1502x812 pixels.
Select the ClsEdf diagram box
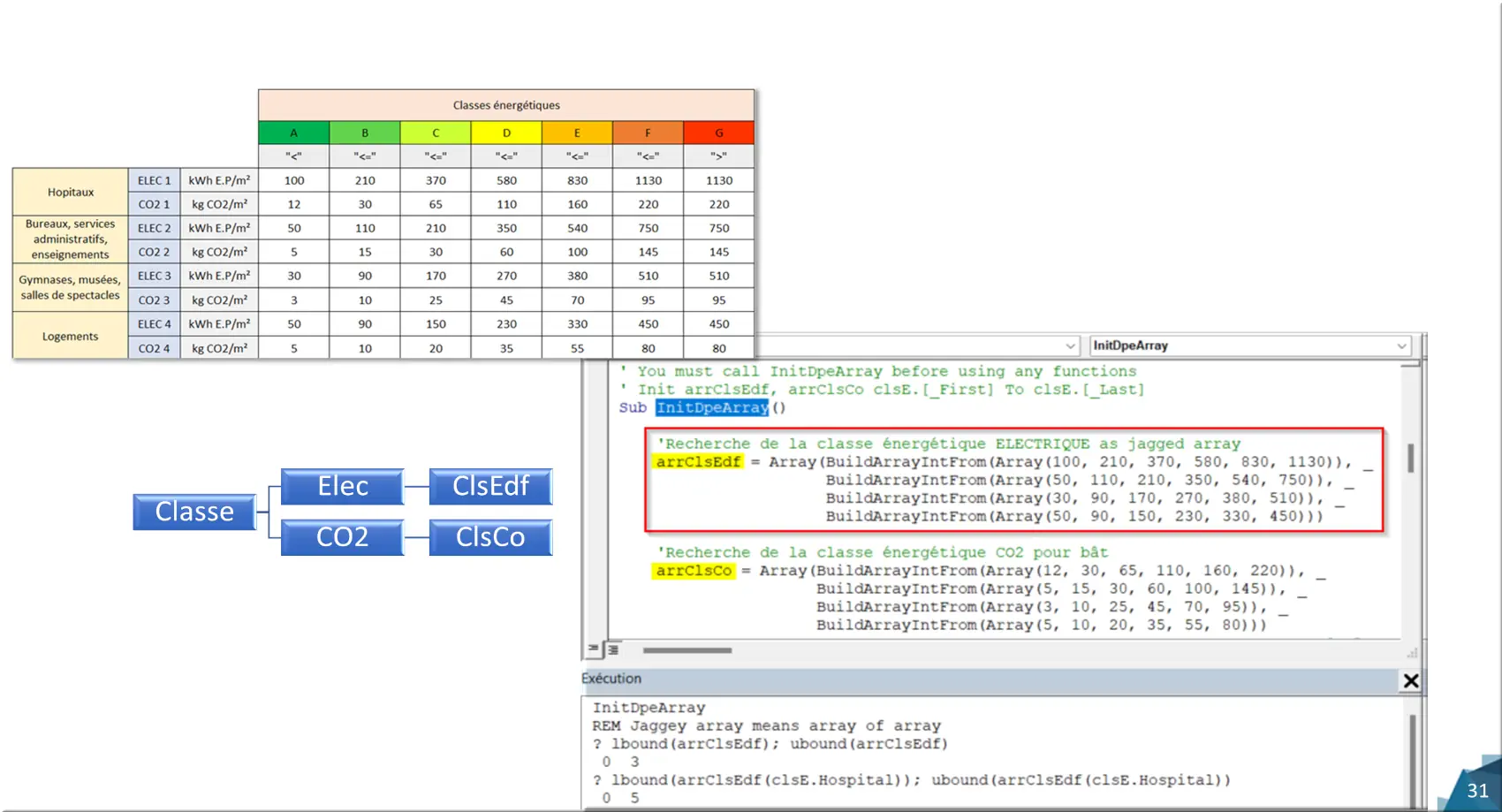pos(490,487)
